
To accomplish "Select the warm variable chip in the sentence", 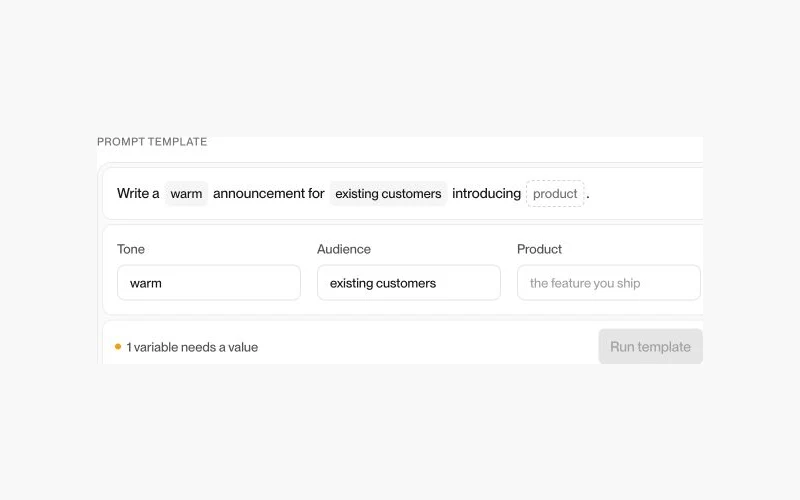I will pyautogui.click(x=186, y=194).
